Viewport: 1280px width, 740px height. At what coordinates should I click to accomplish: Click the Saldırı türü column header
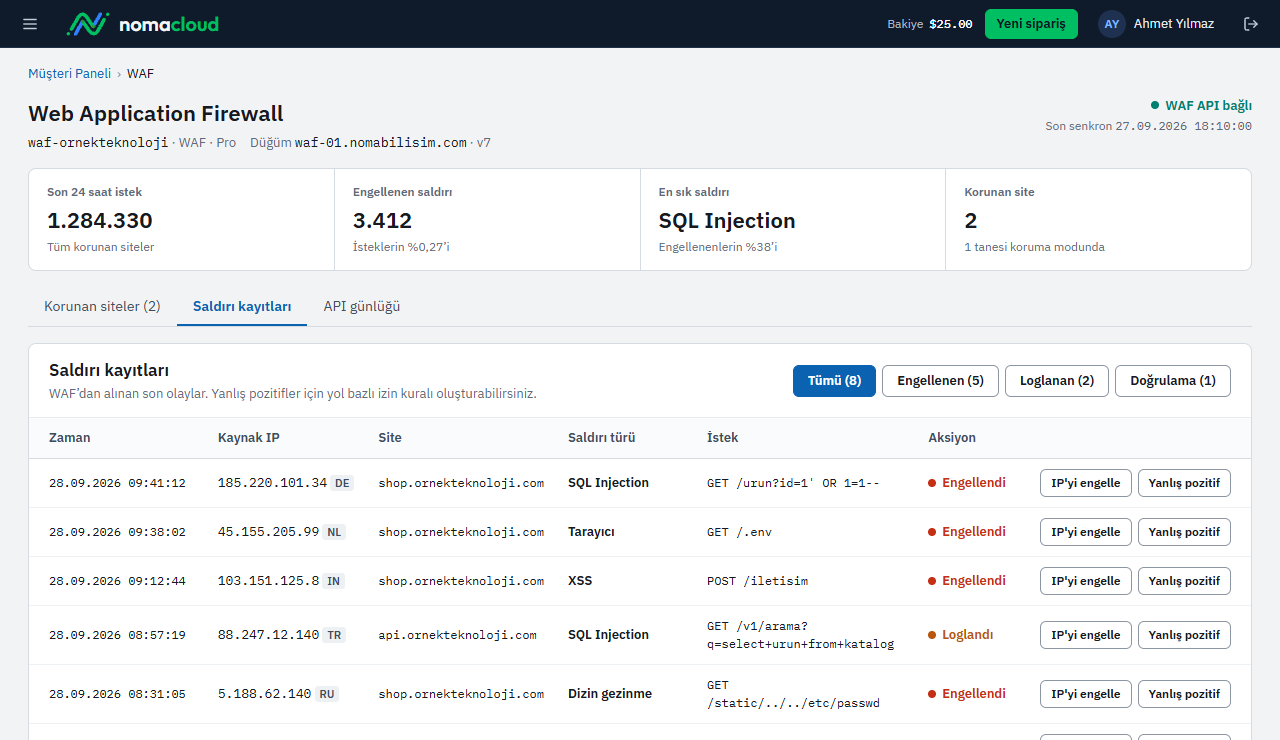tap(602, 438)
